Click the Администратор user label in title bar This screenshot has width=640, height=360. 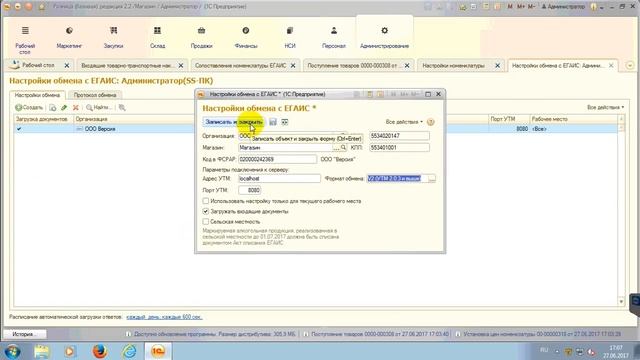pos(563,7)
